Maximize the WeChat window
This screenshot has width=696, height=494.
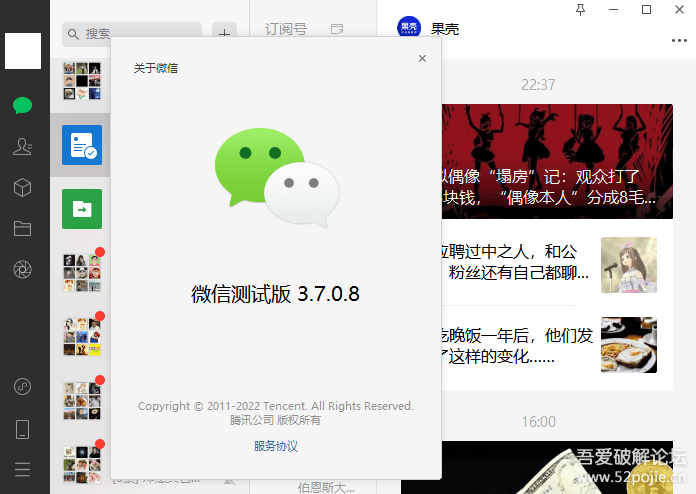pos(647,10)
